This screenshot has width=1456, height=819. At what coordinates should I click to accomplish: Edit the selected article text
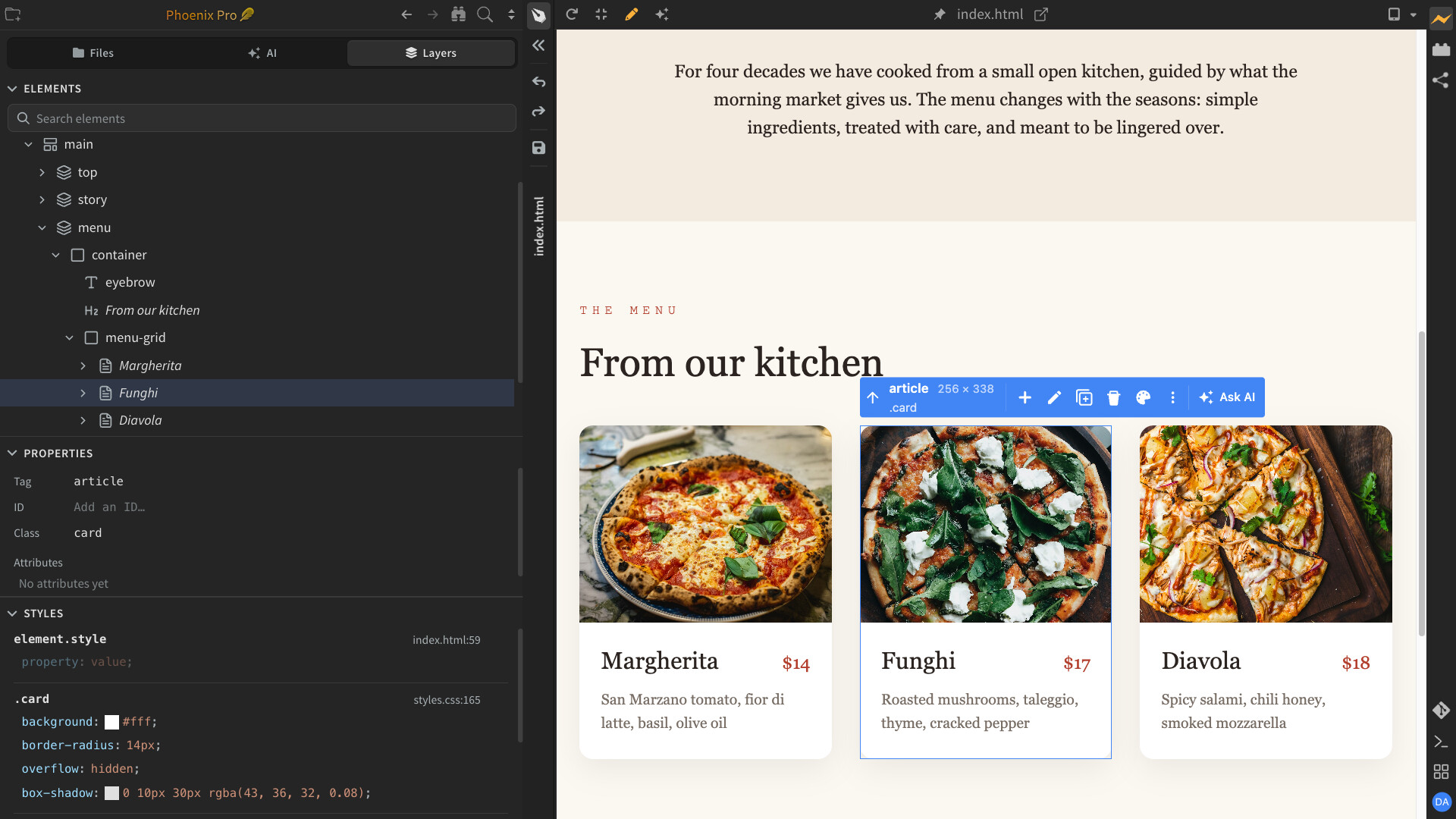pos(1054,397)
